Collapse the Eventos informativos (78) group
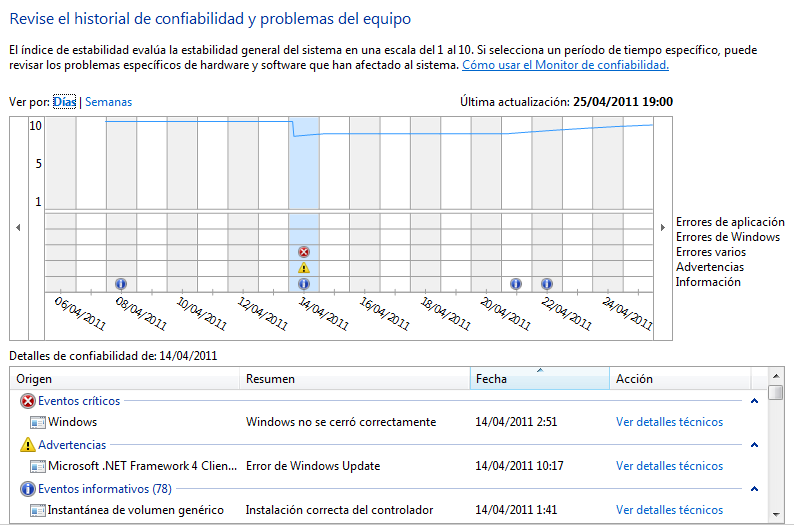794x525 pixels. click(x=754, y=489)
